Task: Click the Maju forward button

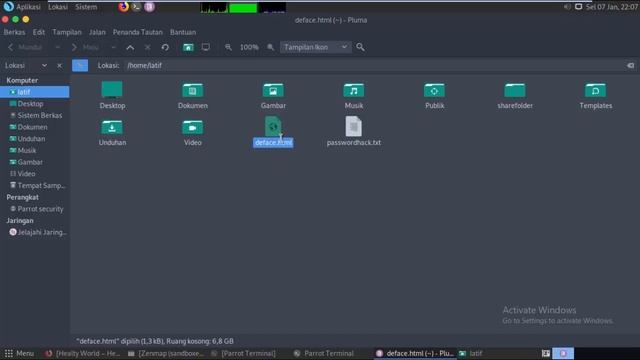Action: click(85, 47)
